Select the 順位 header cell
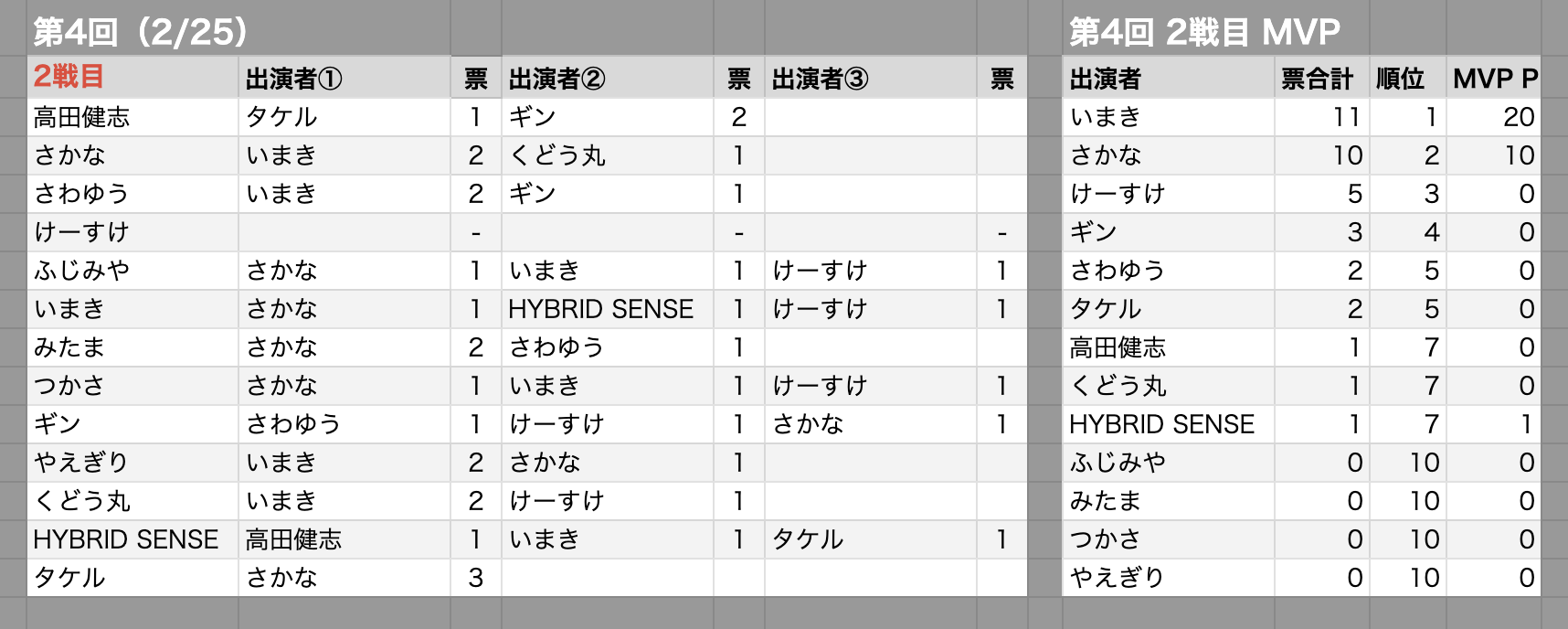Image resolution: width=1568 pixels, height=629 pixels. coord(1407,78)
